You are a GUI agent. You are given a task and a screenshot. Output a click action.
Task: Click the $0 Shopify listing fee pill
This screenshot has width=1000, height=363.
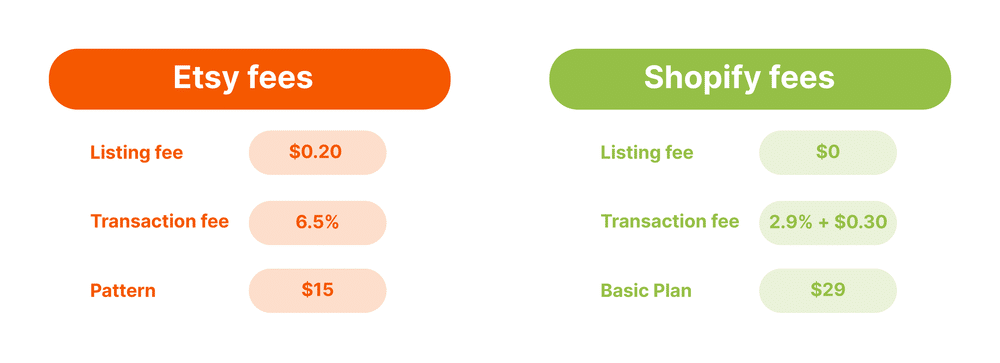[x=828, y=152]
